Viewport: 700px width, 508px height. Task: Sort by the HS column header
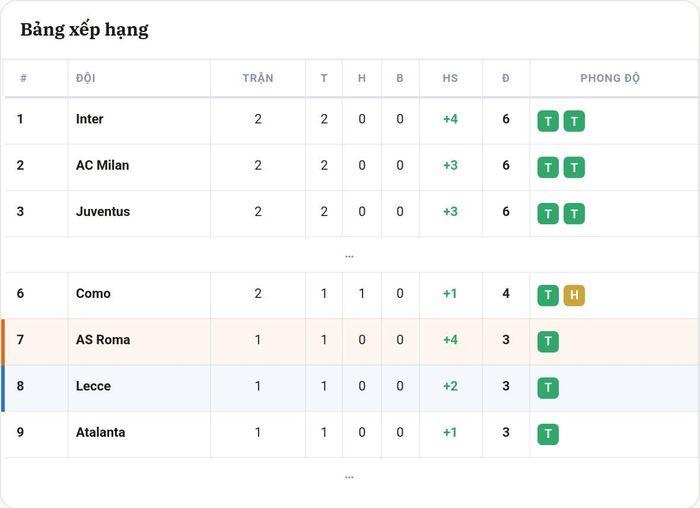[450, 78]
